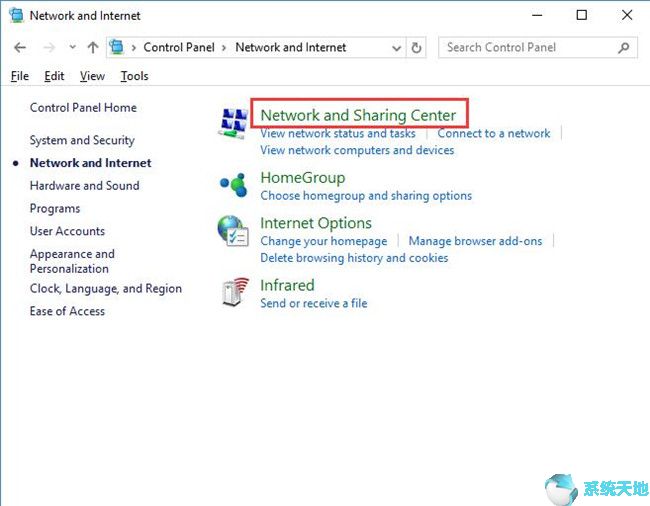Select Manage browser add-ons link
Viewport: 650px width, 506px height.
click(x=475, y=241)
